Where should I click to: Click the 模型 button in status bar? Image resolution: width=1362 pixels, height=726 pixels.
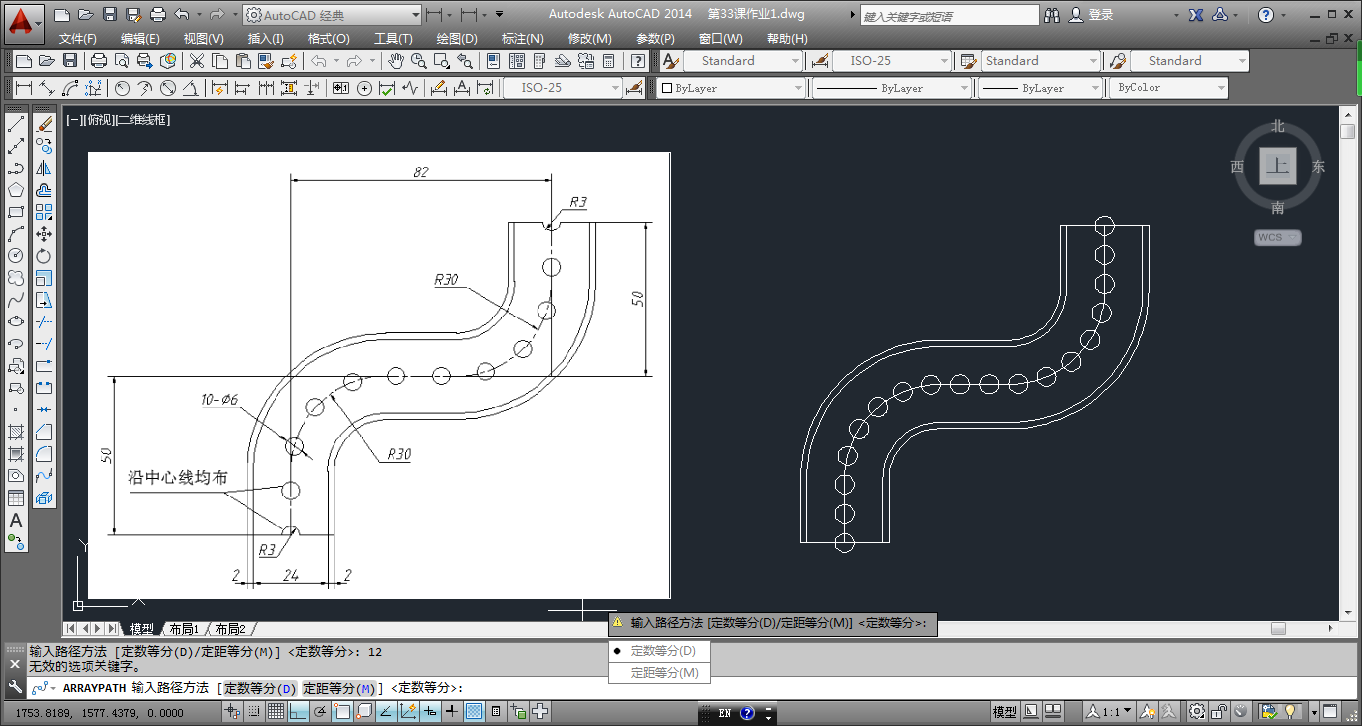click(1004, 712)
